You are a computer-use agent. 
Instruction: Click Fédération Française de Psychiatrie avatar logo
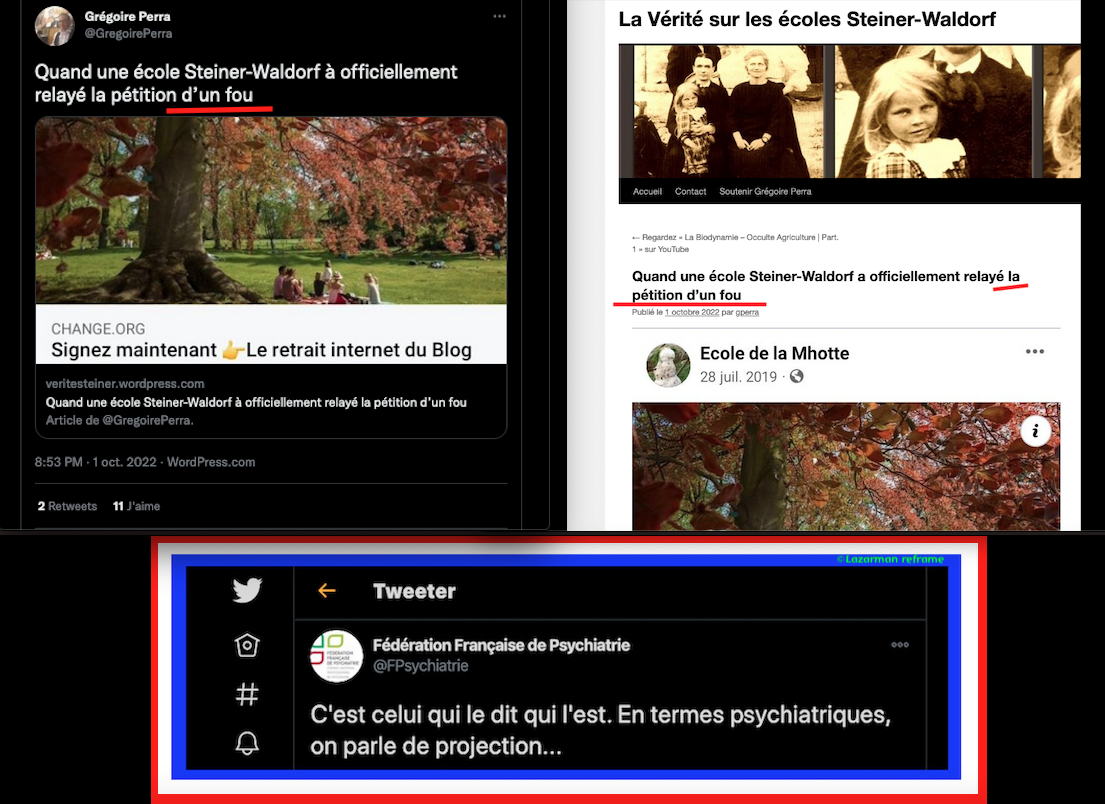pyautogui.click(x=336, y=656)
